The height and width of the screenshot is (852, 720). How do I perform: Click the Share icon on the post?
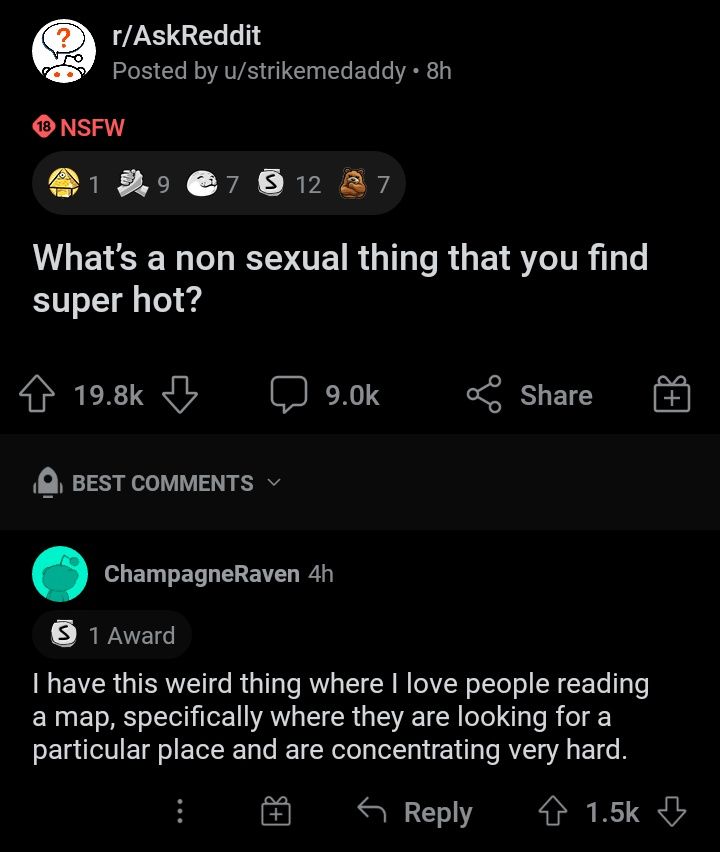point(483,395)
